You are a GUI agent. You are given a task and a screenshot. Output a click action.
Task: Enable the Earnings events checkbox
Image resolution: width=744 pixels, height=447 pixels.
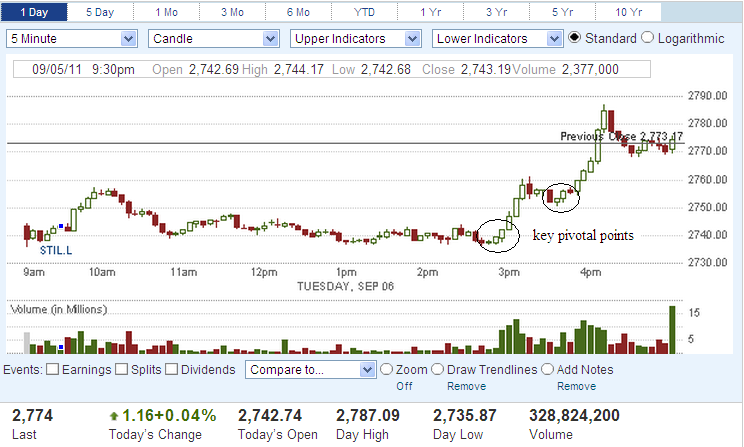(52, 369)
